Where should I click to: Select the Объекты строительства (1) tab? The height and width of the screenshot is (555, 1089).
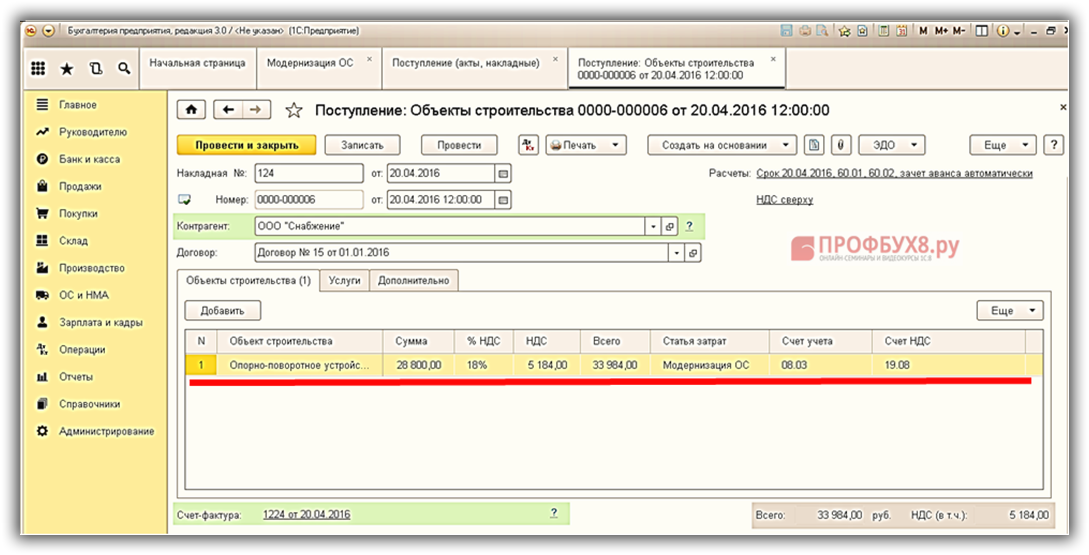249,281
